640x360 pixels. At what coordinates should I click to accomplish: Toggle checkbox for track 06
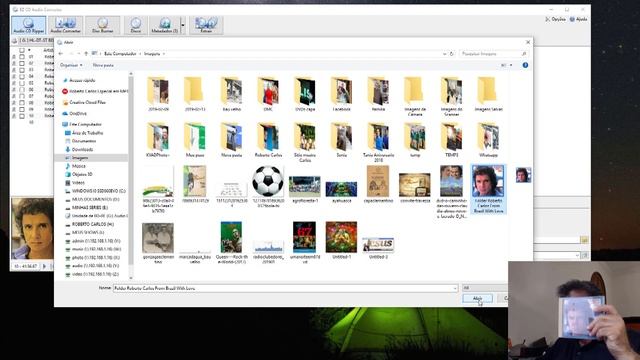[x=22, y=89]
